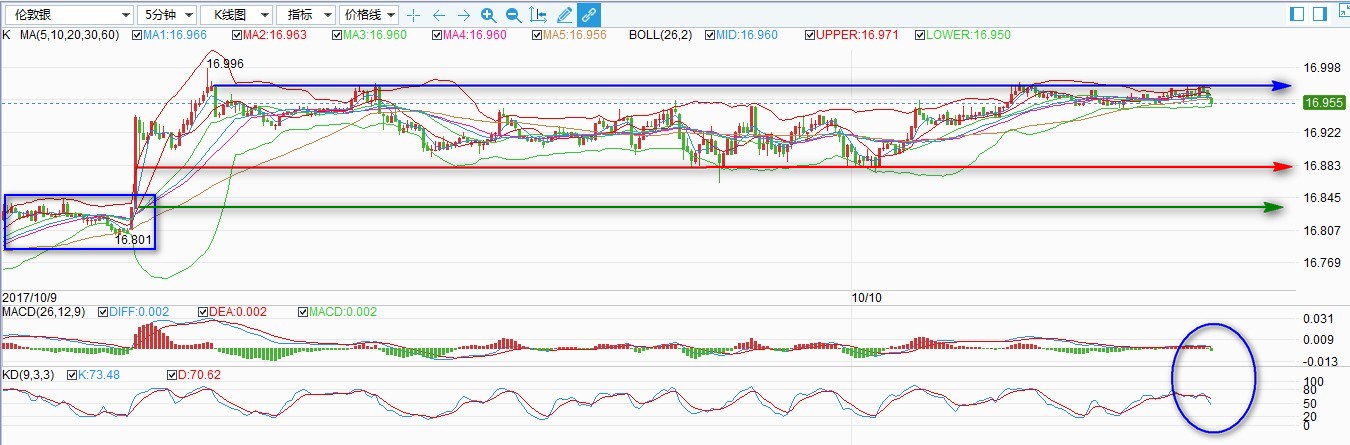1350x445 pixels.
Task: Toggle the right panel layout icon
Action: pos(1320,14)
